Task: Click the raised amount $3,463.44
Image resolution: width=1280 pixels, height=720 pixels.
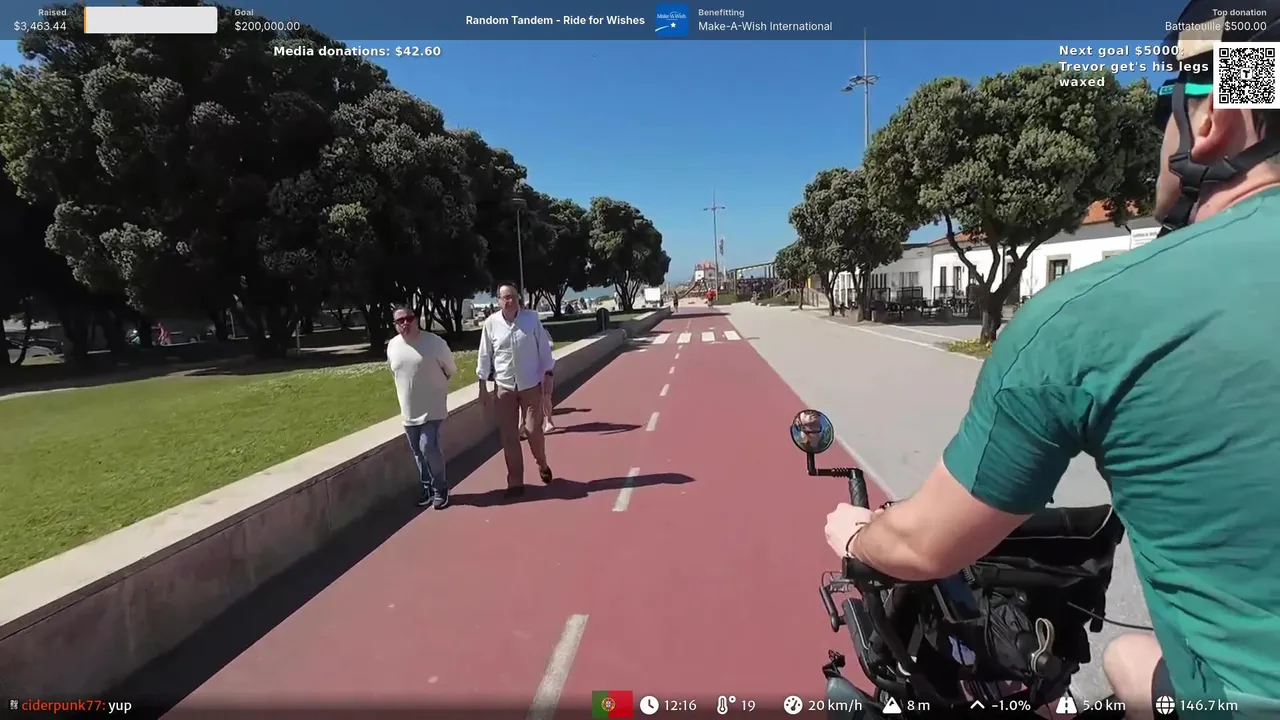Action: pyautogui.click(x=40, y=26)
